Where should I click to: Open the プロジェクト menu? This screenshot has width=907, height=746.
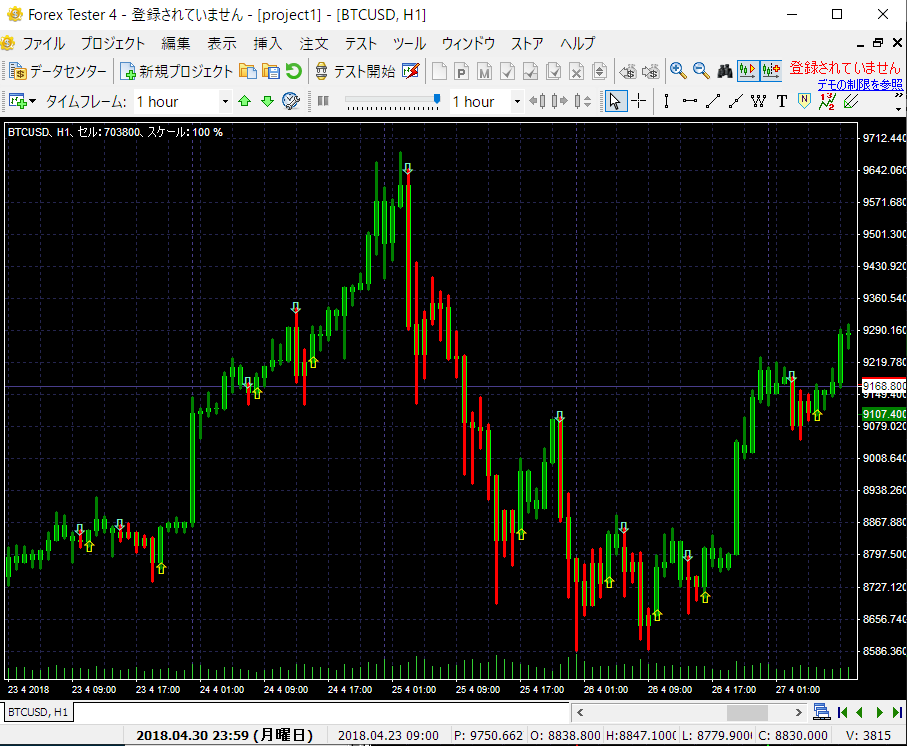[x=113, y=43]
